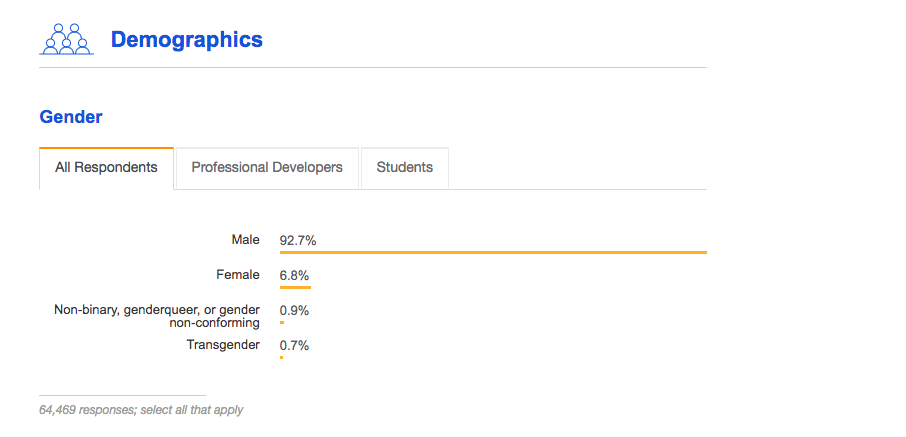Select the Transgender label
The height and width of the screenshot is (437, 906).
click(223, 345)
